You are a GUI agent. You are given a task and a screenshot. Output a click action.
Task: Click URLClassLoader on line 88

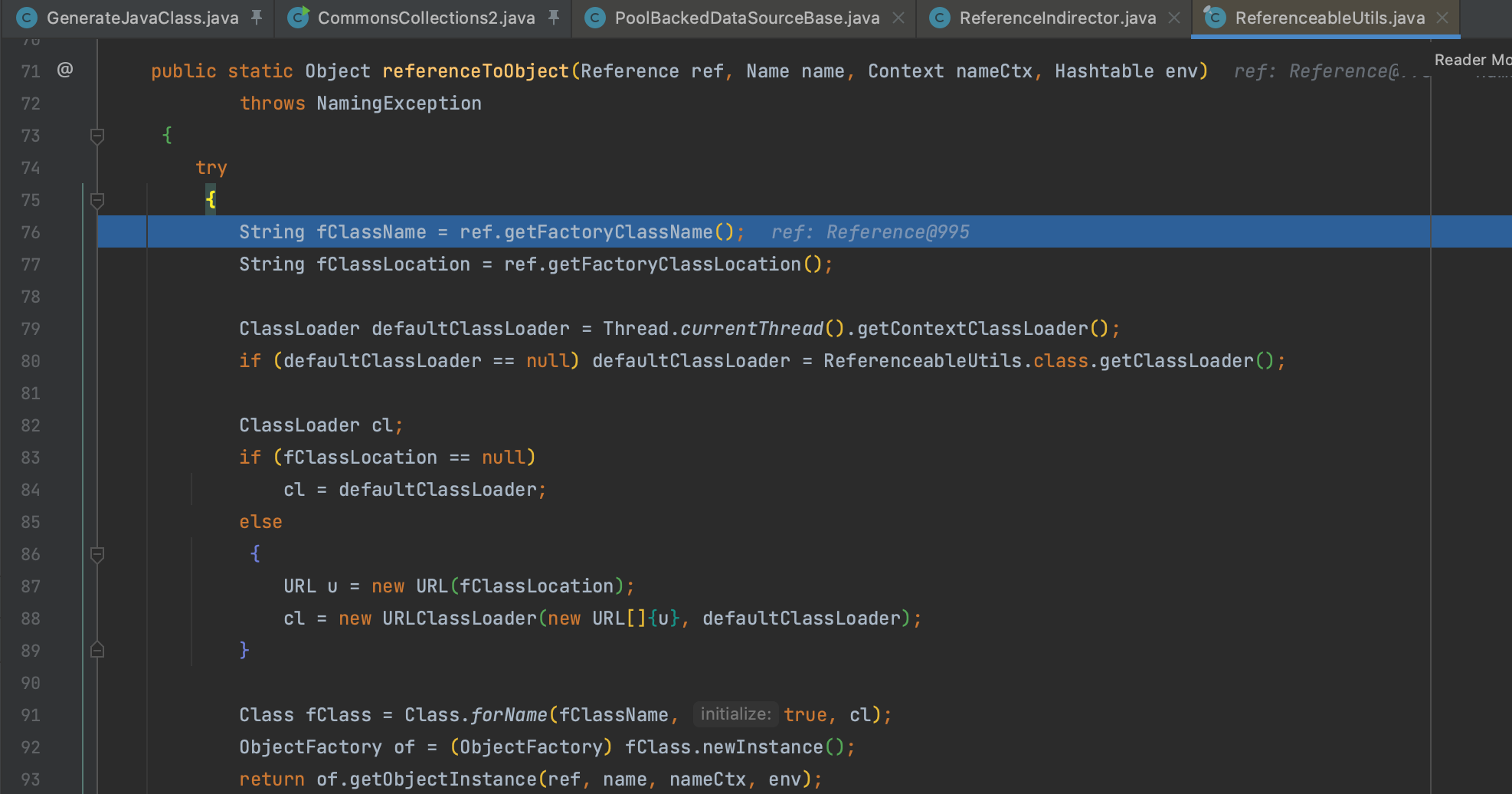[460, 618]
